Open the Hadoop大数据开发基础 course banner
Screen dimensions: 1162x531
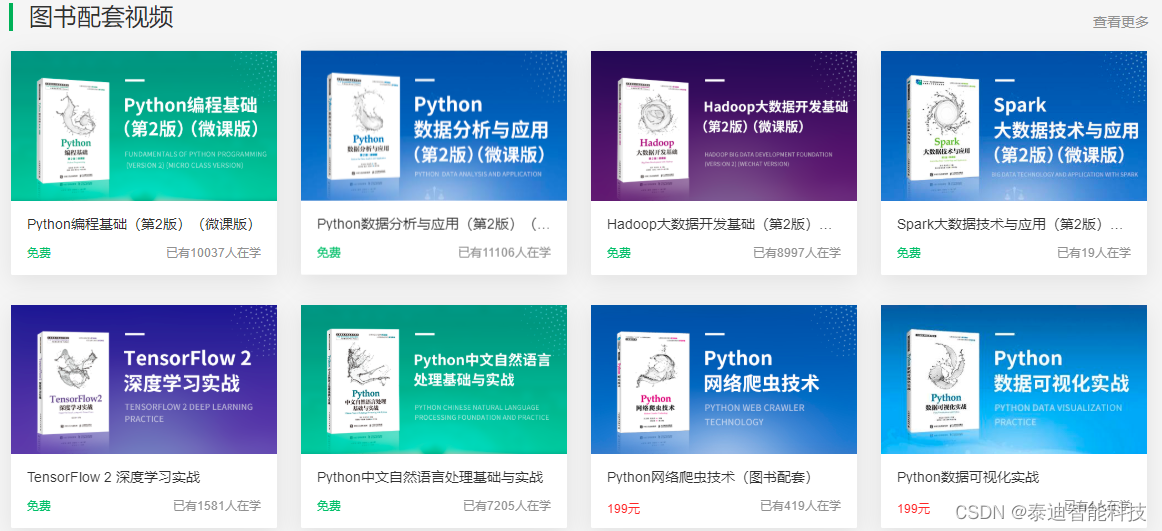(x=723, y=126)
